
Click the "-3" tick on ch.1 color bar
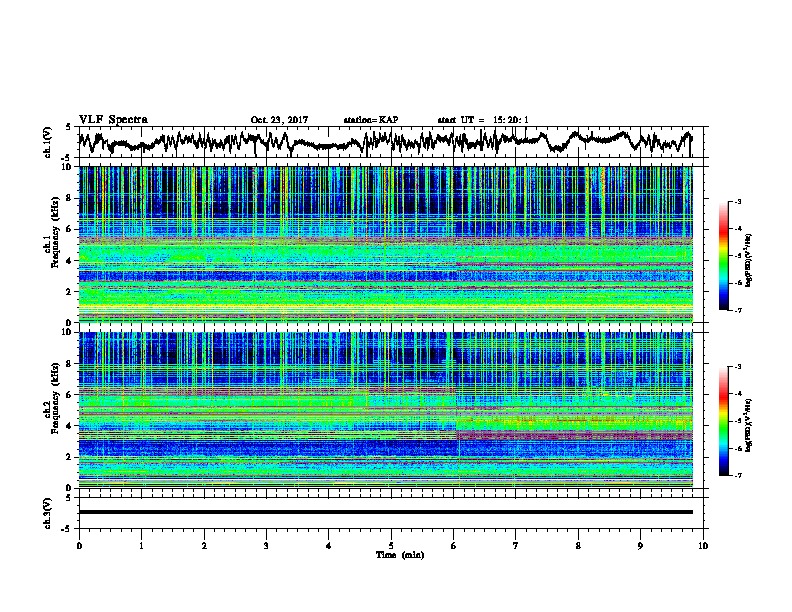(738, 201)
